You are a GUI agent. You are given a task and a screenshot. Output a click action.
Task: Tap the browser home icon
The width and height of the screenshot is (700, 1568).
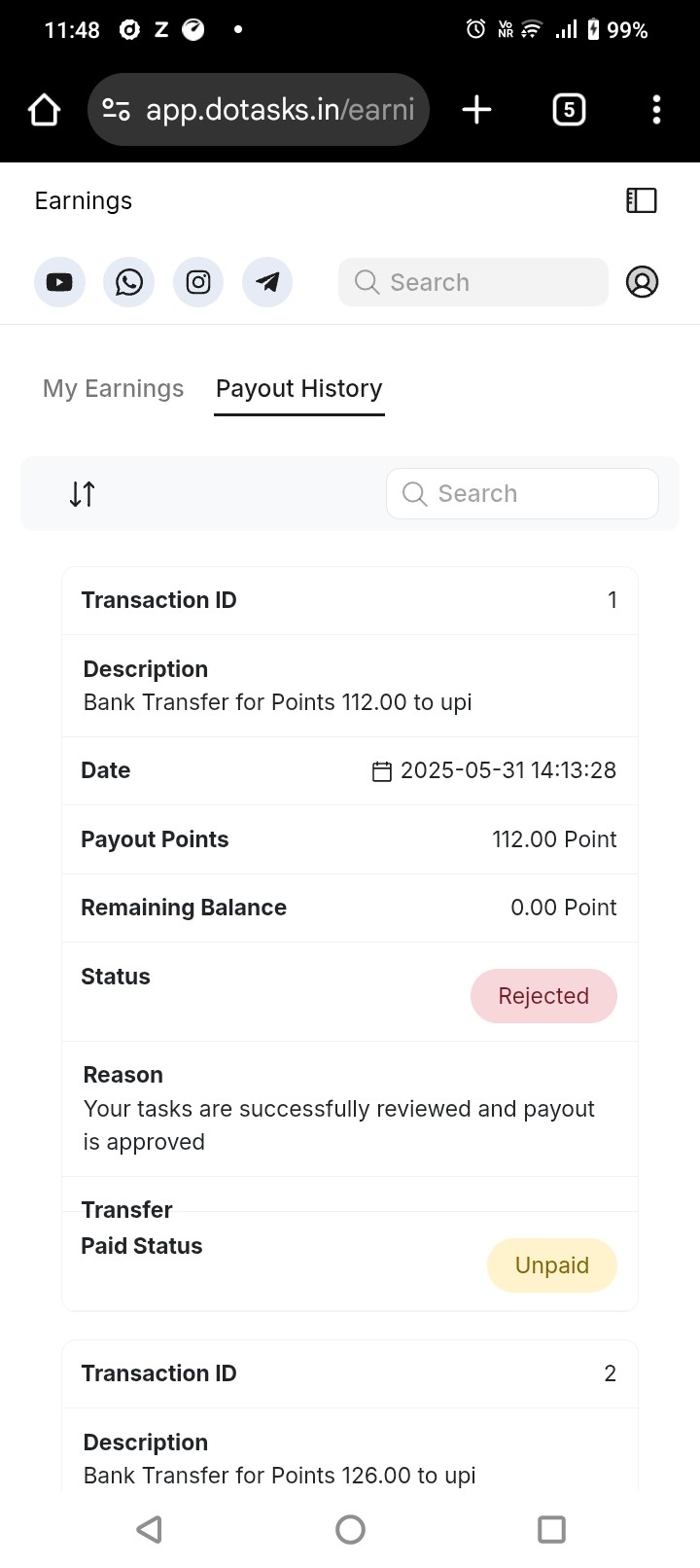[x=45, y=110]
